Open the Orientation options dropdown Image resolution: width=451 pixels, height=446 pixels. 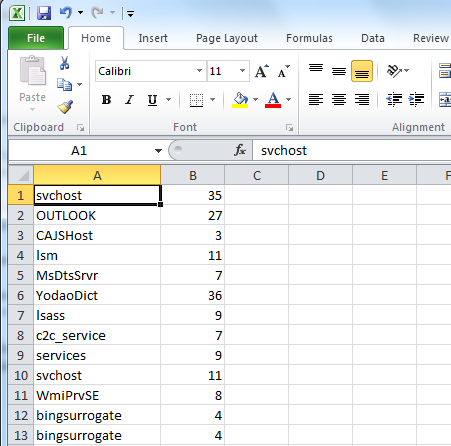[x=407, y=71]
